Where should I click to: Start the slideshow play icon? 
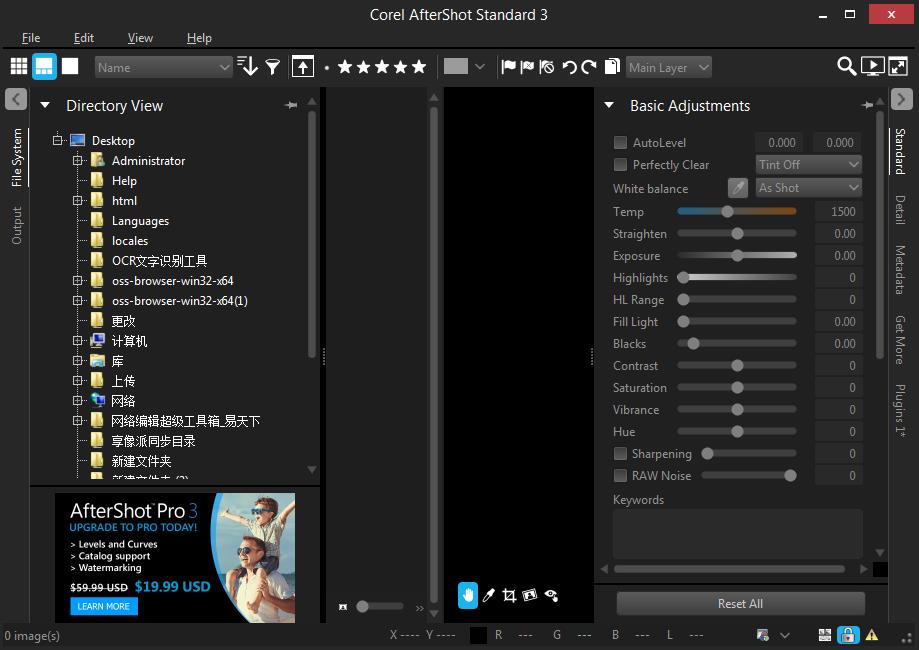pyautogui.click(x=872, y=66)
